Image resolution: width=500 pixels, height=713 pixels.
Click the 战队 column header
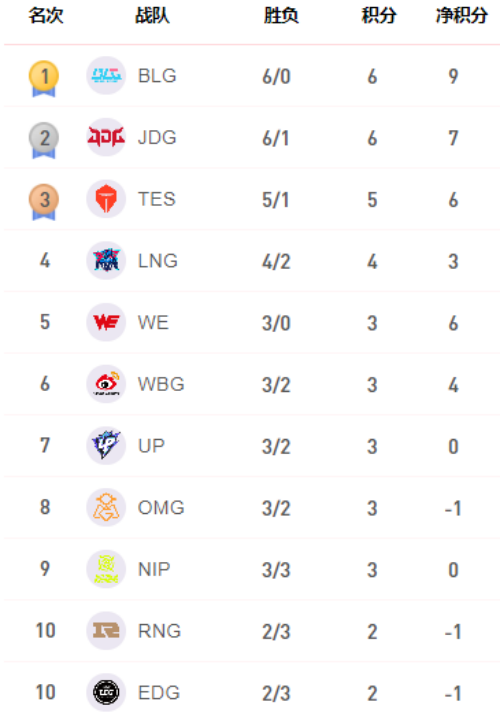[x=152, y=16]
